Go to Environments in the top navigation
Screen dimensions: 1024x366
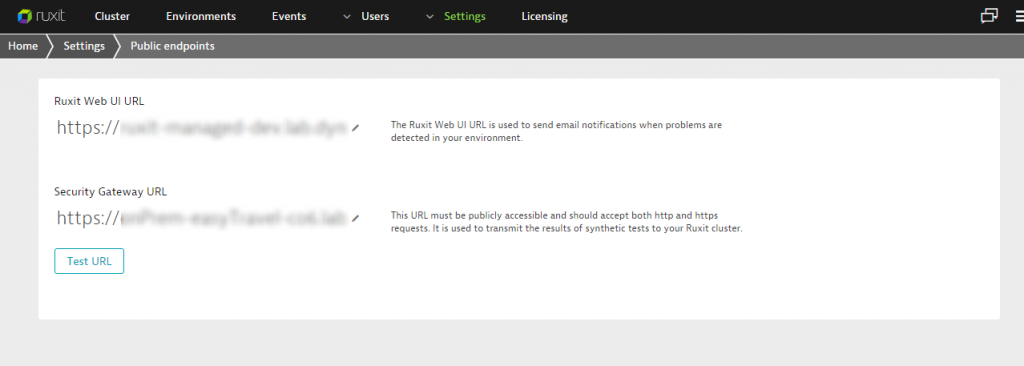click(201, 16)
